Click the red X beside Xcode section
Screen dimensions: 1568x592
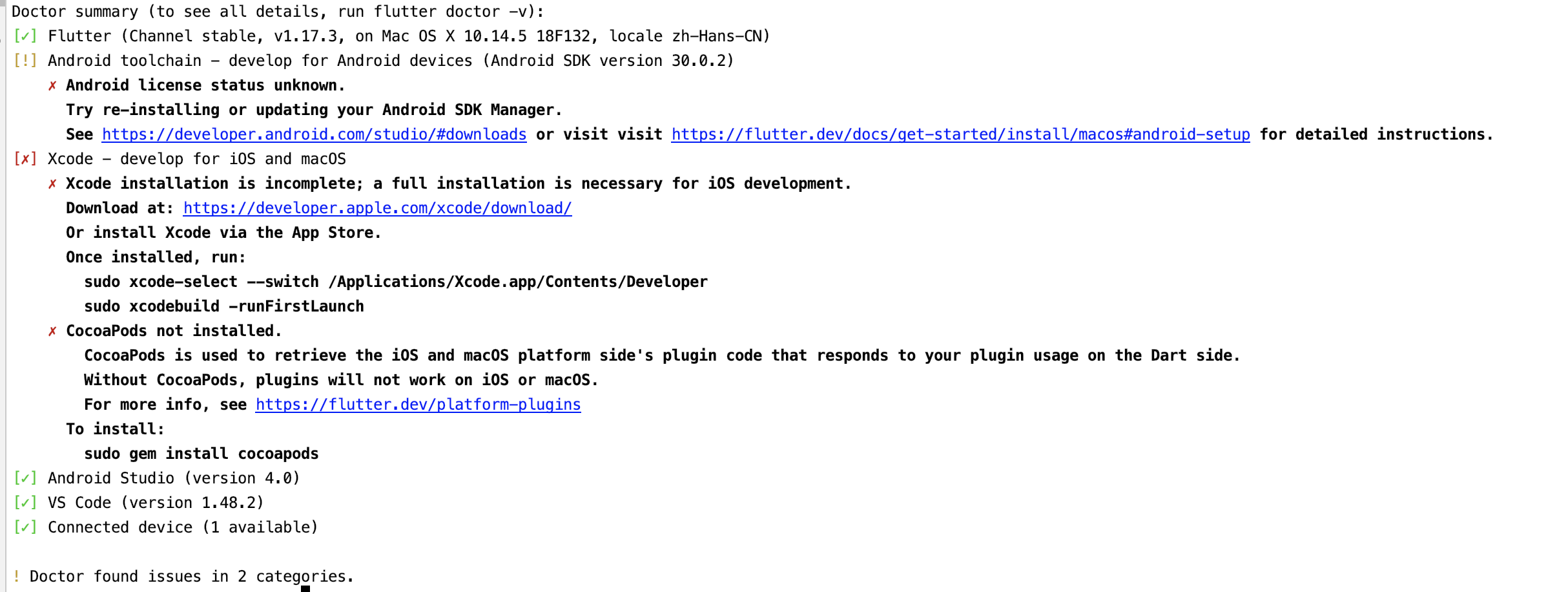tap(25, 159)
